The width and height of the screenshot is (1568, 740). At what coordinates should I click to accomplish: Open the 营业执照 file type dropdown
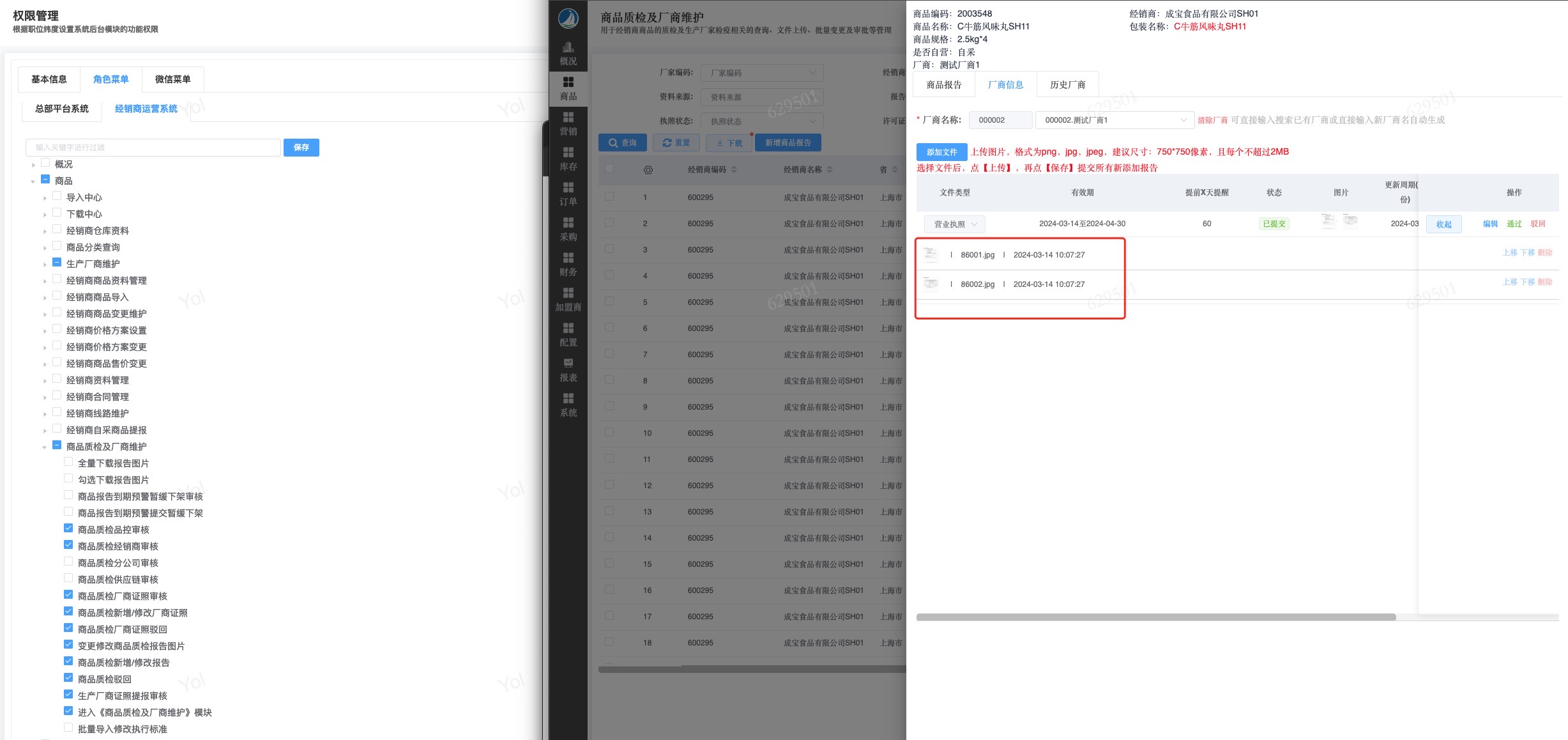coord(954,224)
